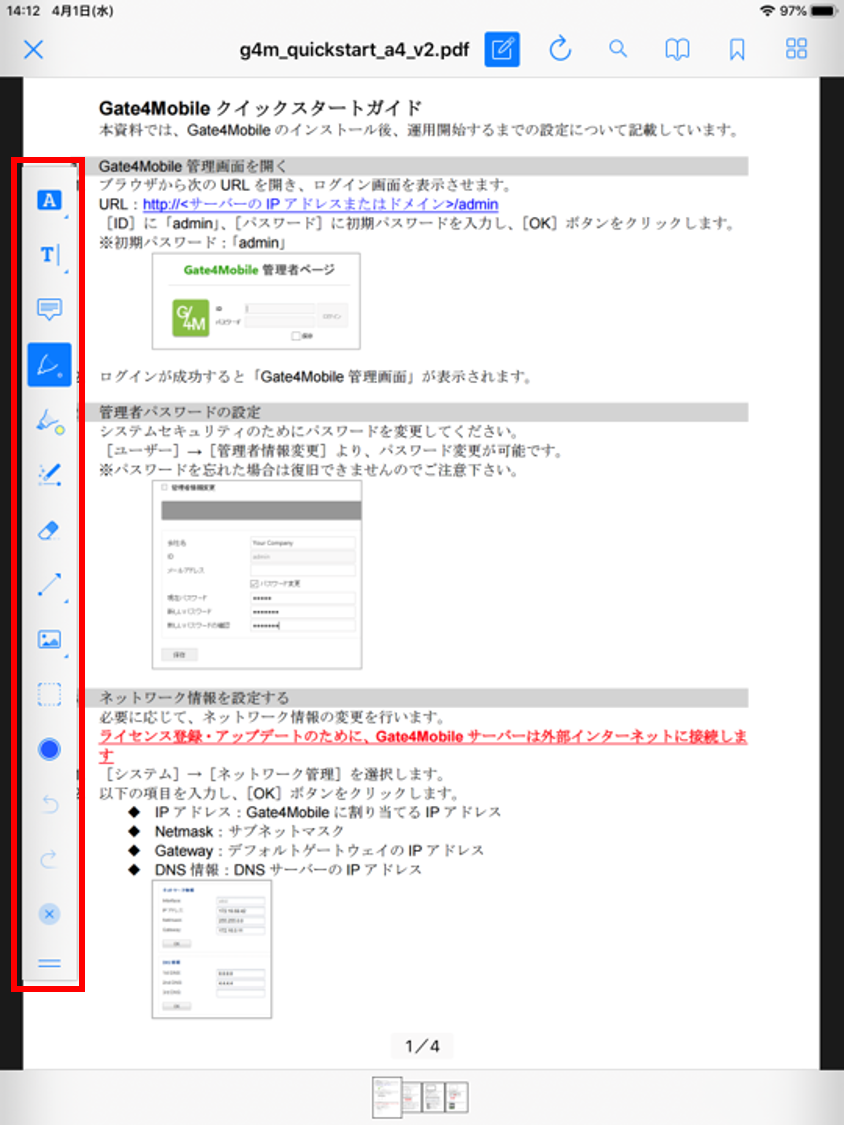Jump to page 2 thumbnail
This screenshot has height=1125, width=844.
pos(411,1097)
